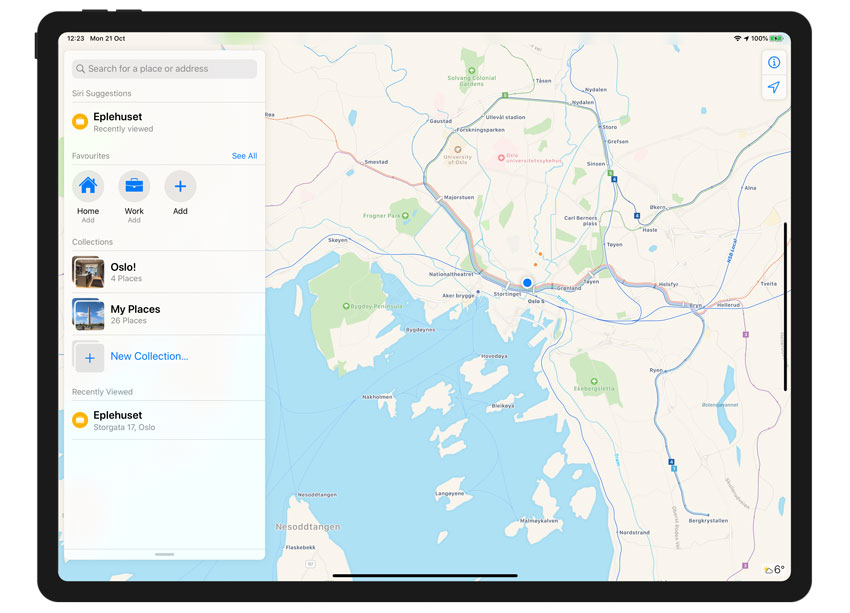This screenshot has width=850, height=613.
Task: Tap the battery indicator in status bar
Action: [x=776, y=38]
